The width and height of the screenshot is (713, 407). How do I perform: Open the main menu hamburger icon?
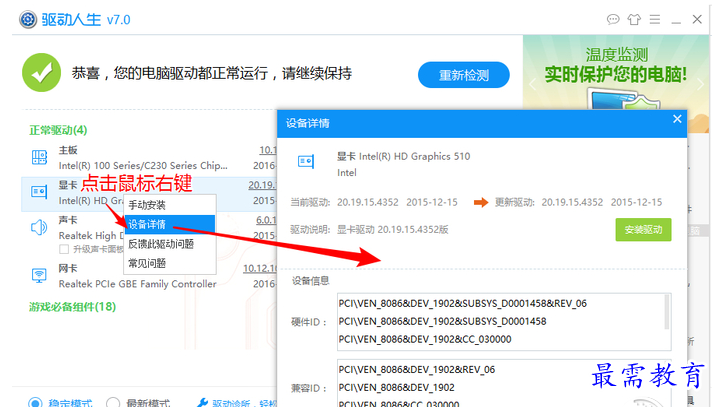655,20
